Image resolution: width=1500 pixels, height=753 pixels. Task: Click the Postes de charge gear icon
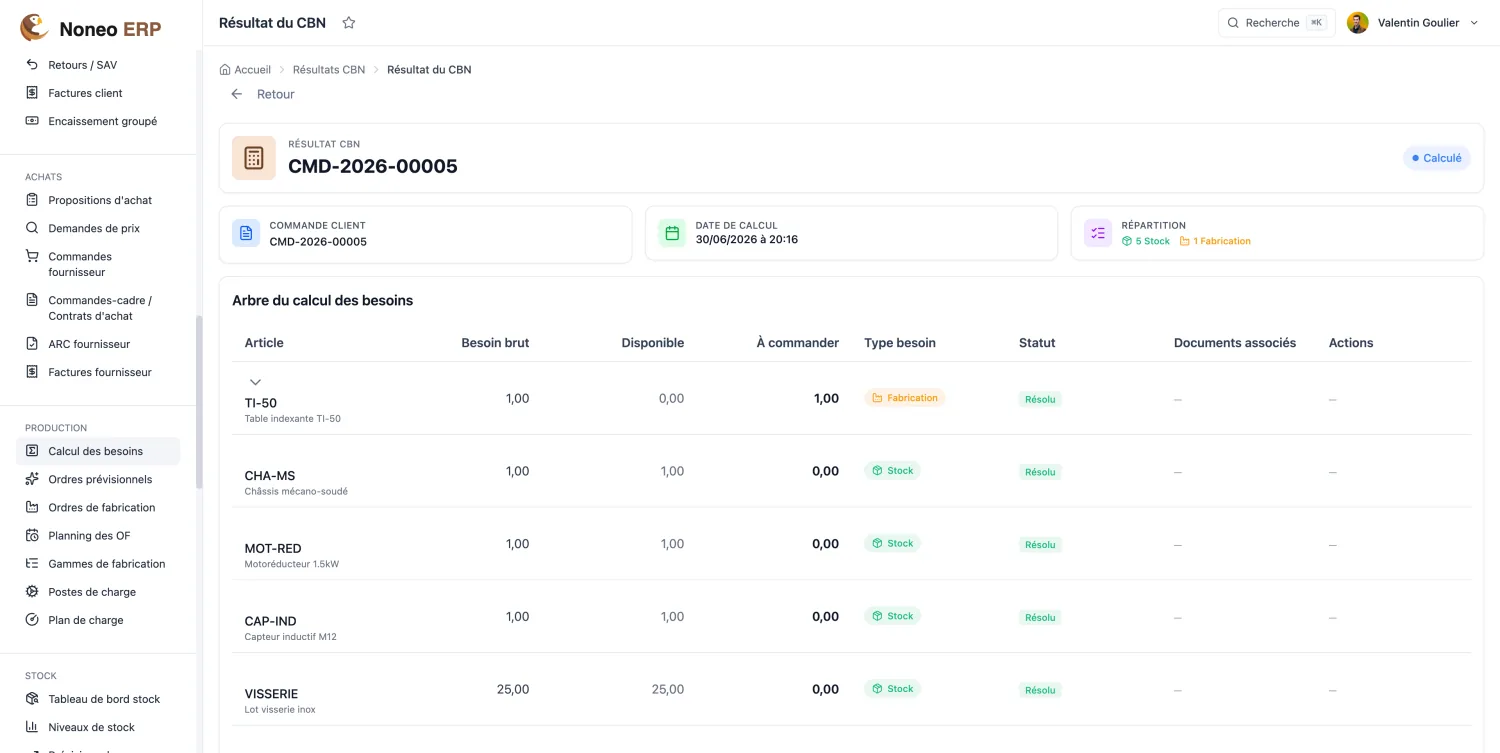pos(32,591)
